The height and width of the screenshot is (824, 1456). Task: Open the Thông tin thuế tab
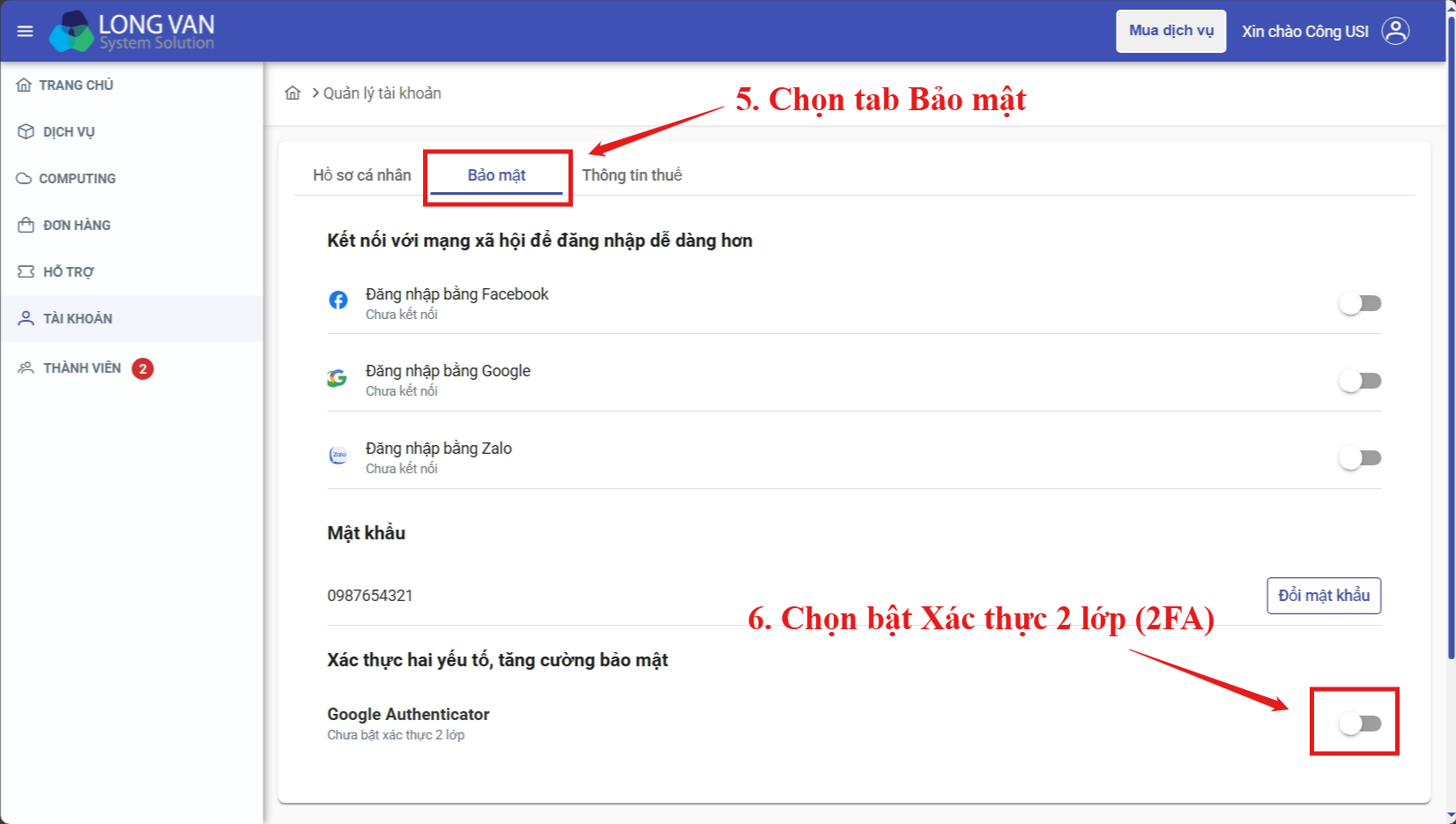coord(632,174)
